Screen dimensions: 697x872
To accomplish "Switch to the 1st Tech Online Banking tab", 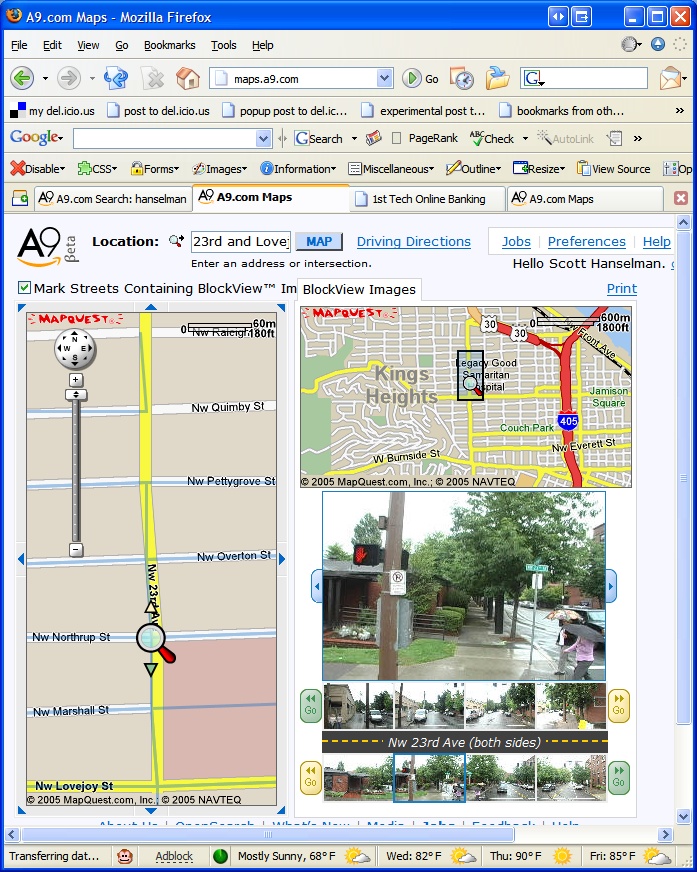I will (428, 199).
